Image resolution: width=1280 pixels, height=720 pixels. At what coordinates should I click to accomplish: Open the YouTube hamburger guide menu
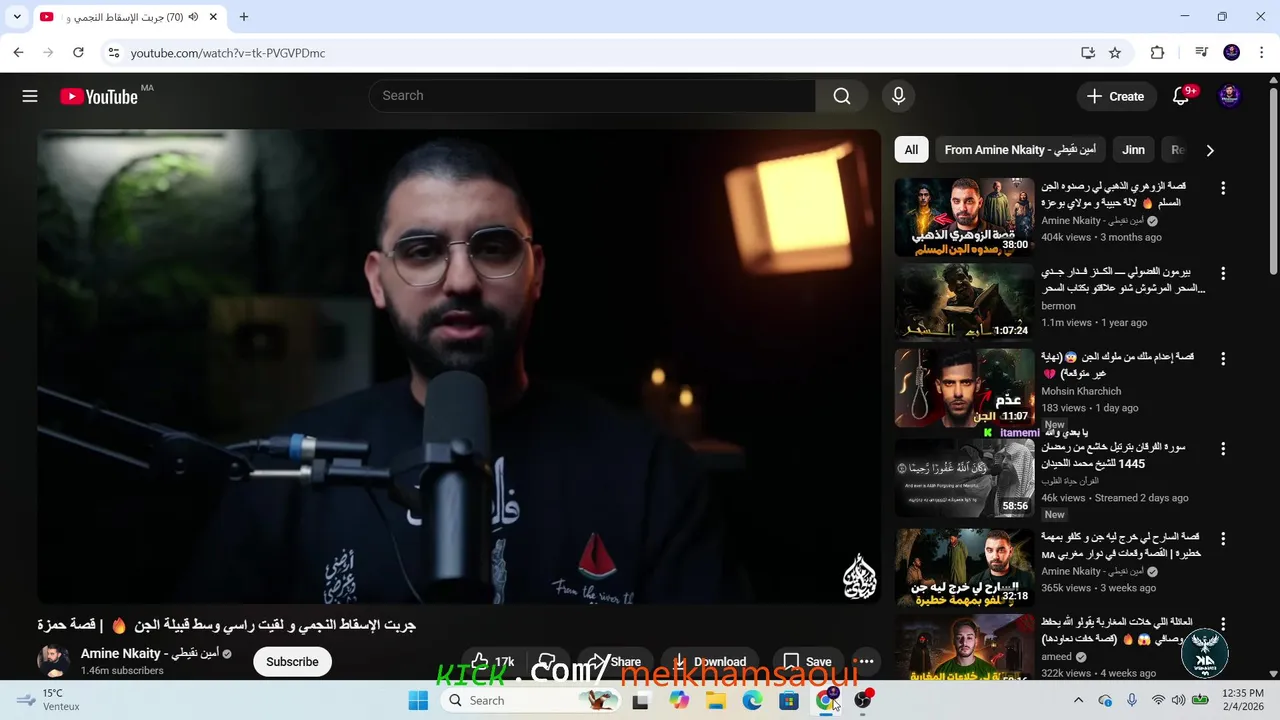click(30, 96)
